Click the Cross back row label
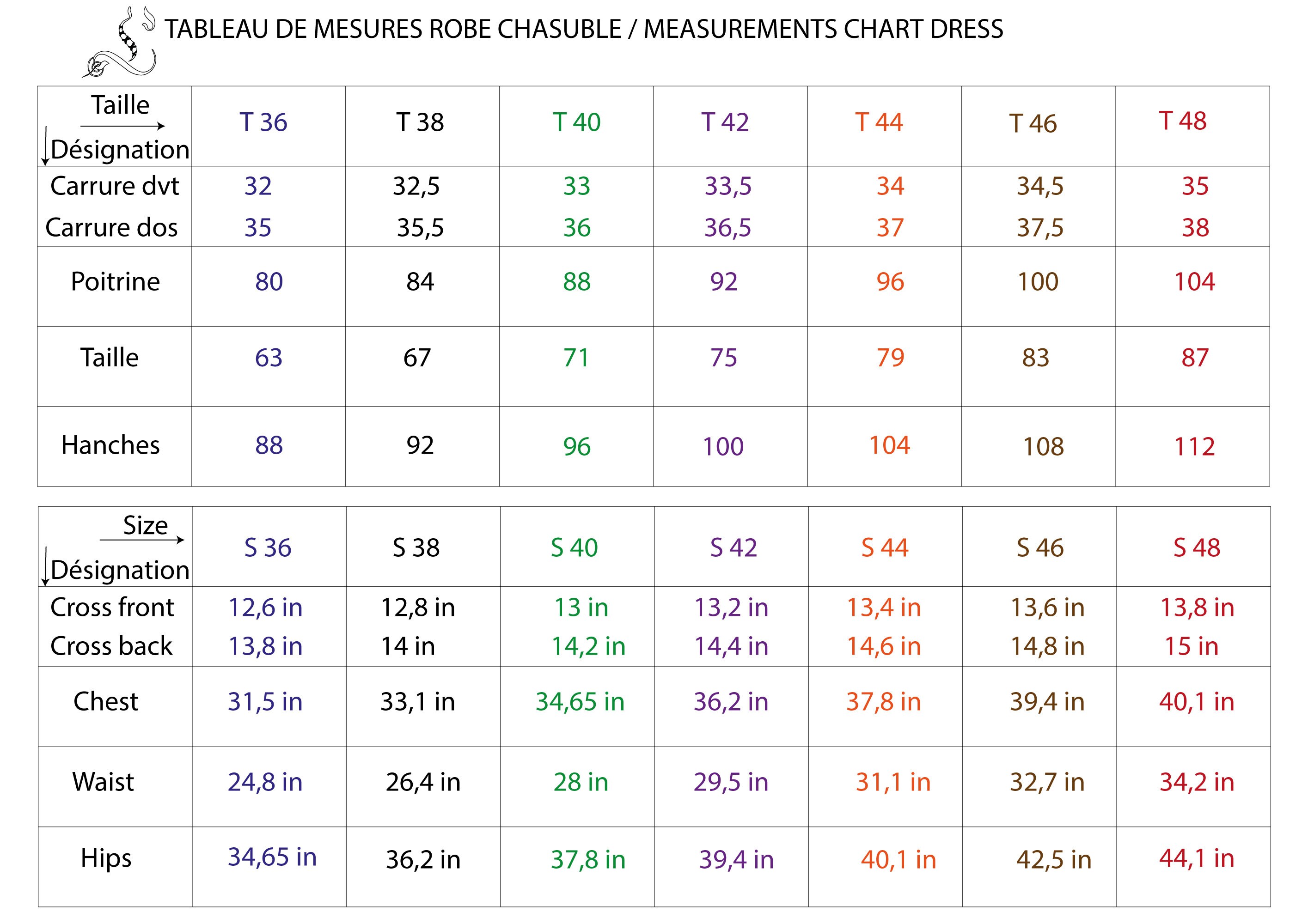The image size is (1308, 924). pos(111,646)
